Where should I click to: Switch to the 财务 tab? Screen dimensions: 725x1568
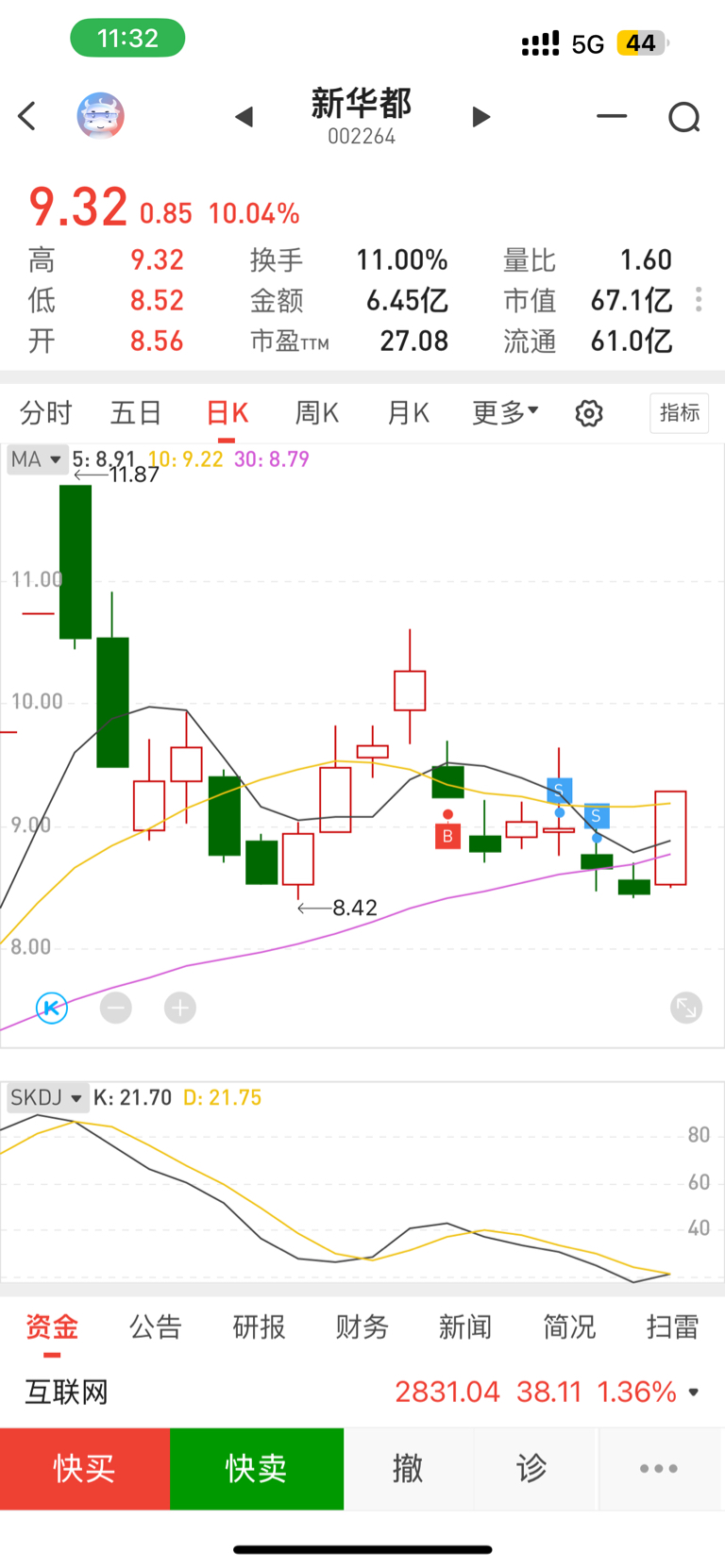tap(362, 1327)
